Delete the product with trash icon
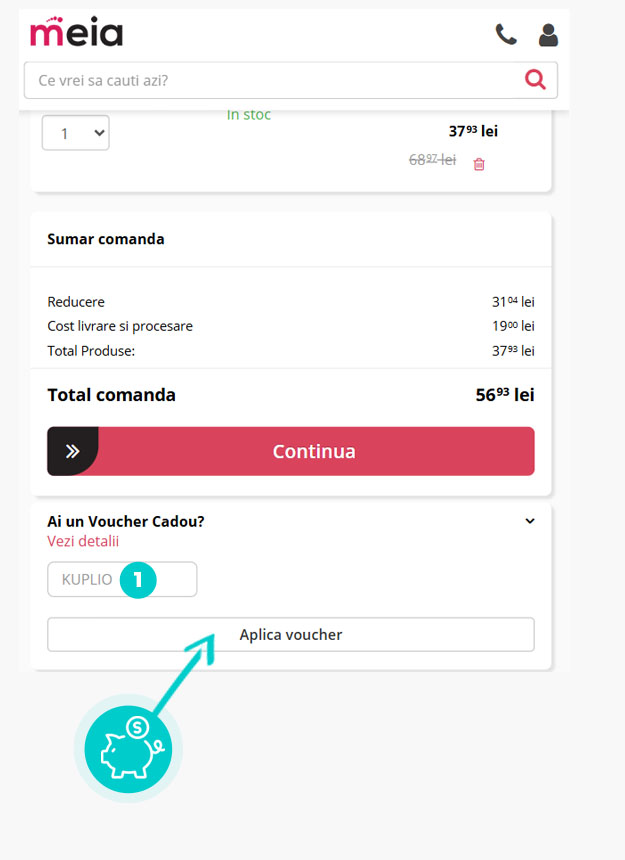 (479, 164)
